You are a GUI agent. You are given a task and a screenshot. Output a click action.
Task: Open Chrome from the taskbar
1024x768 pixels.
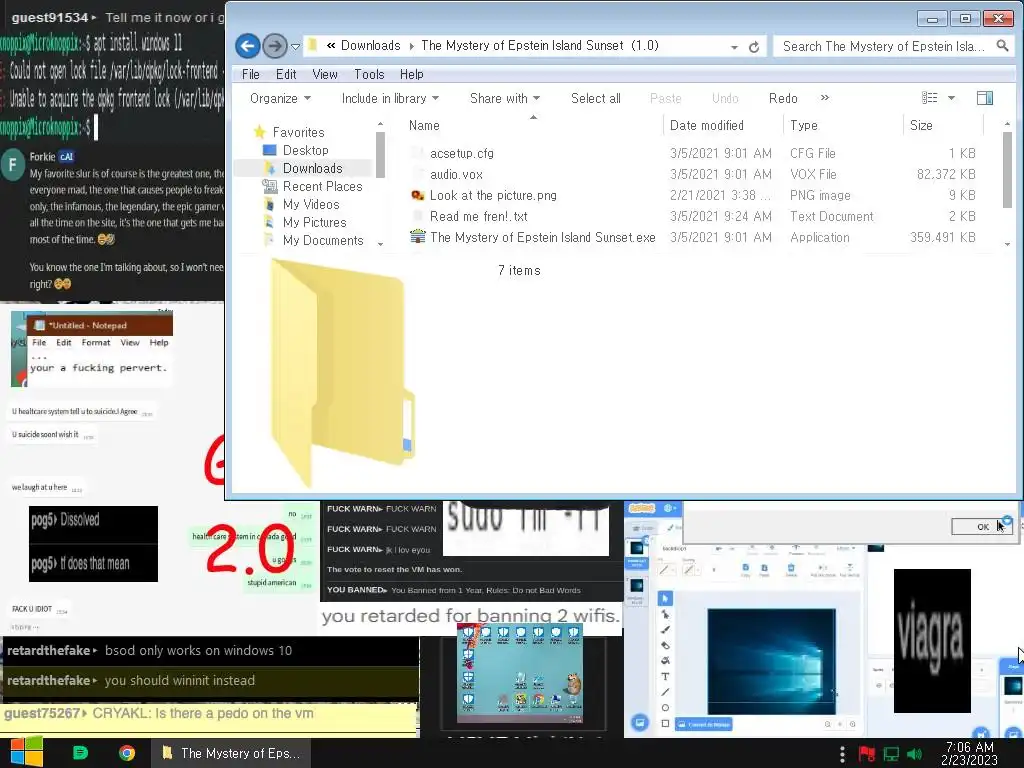click(127, 753)
